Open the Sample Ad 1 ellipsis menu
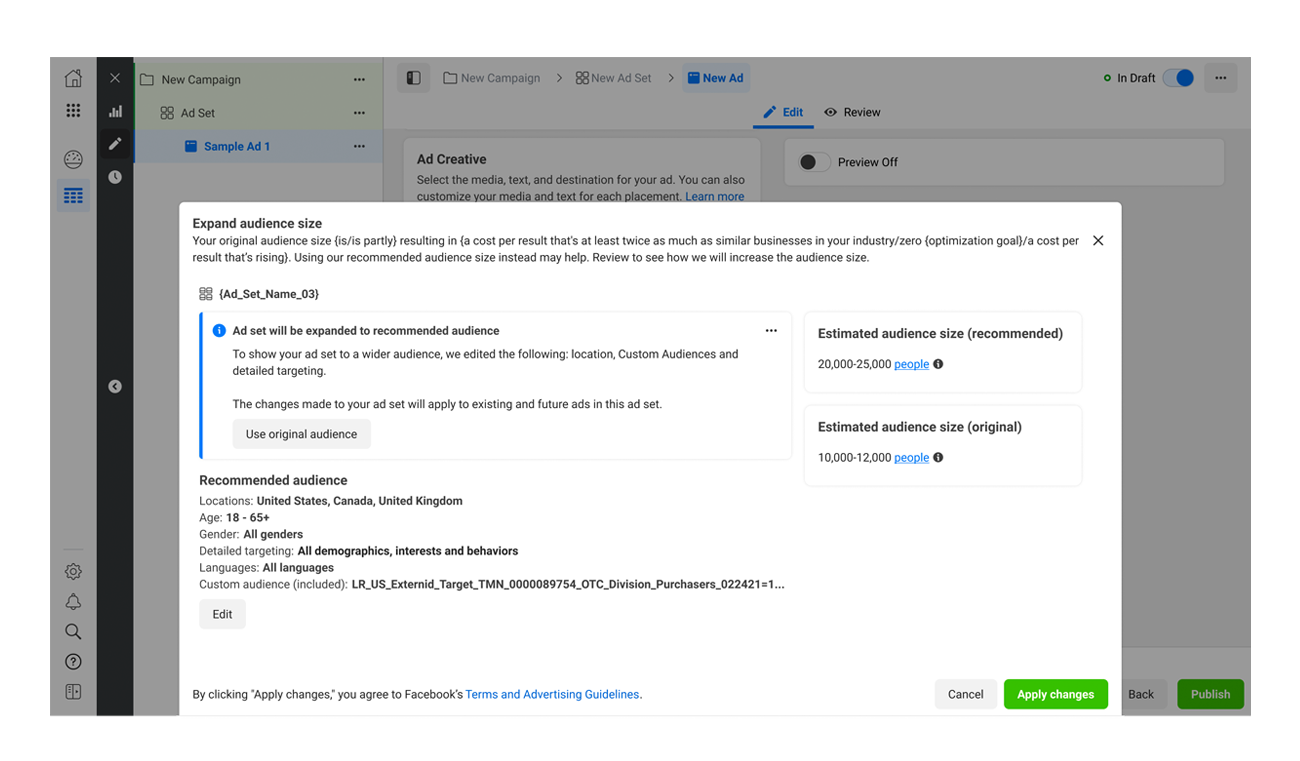The width and height of the screenshot is (1300, 761). click(x=359, y=147)
